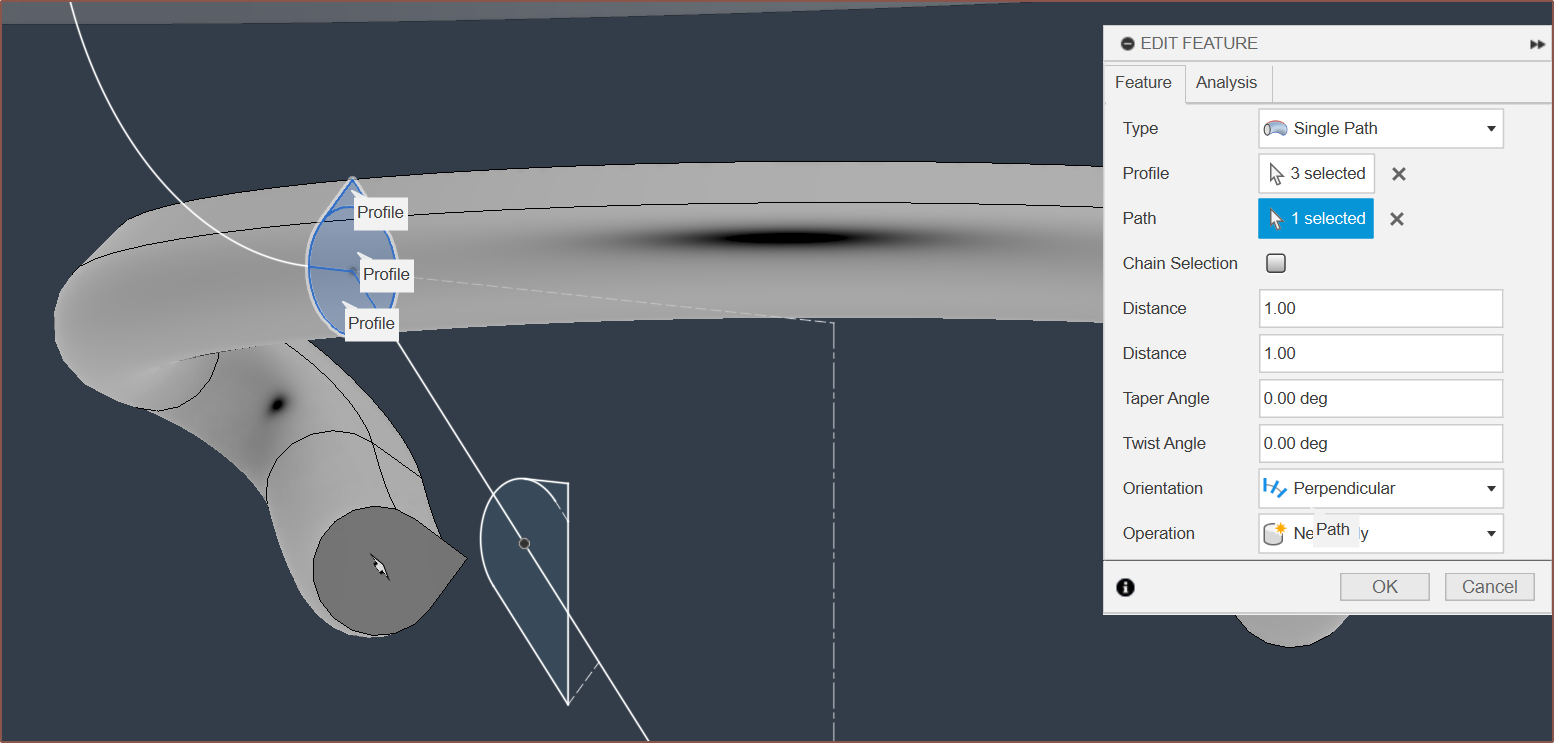Clear the Path selection with X icon
Screen dimensions: 1554x743
click(x=1397, y=219)
